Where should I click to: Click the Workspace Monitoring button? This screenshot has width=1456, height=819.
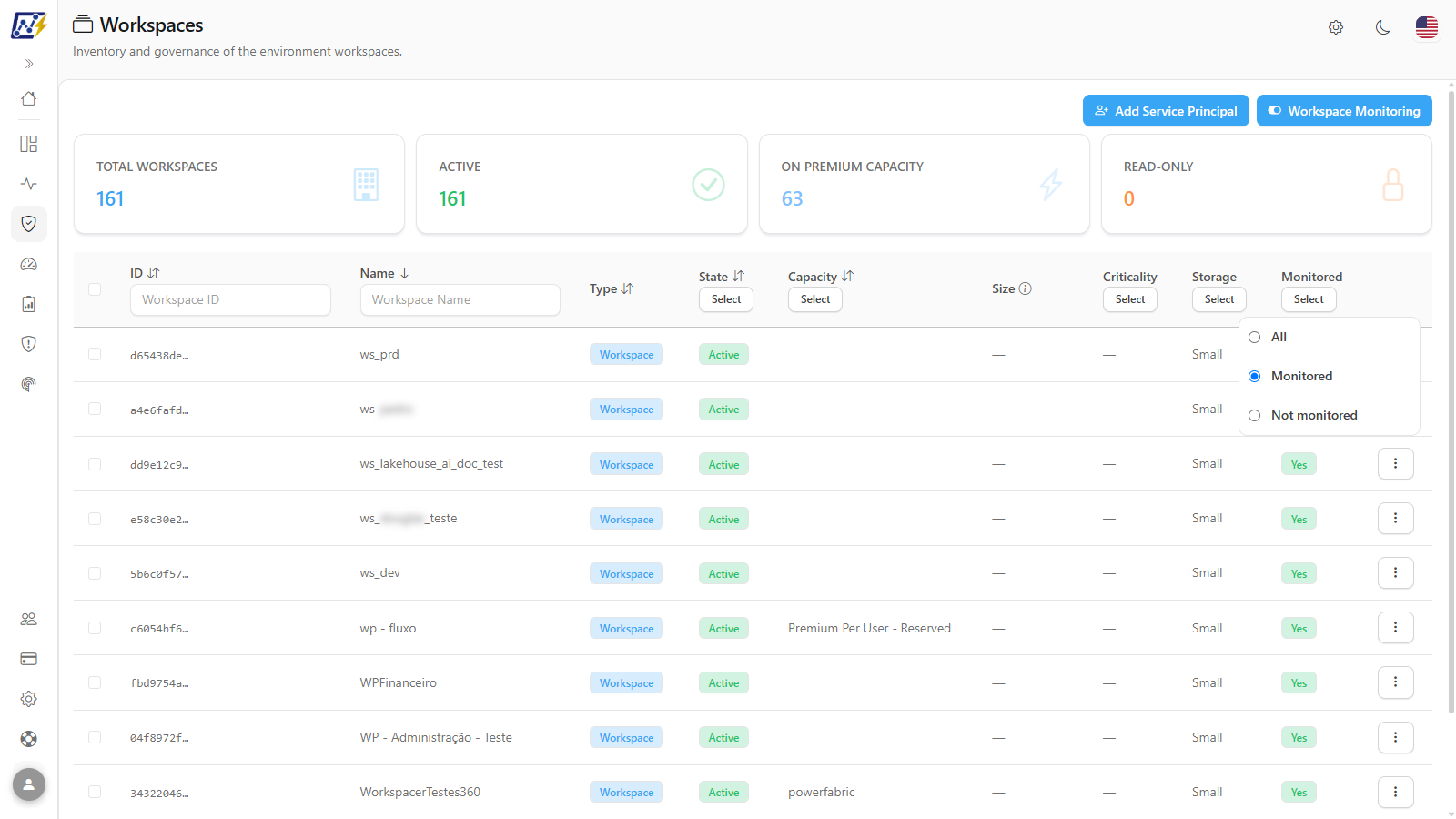pyautogui.click(x=1344, y=111)
